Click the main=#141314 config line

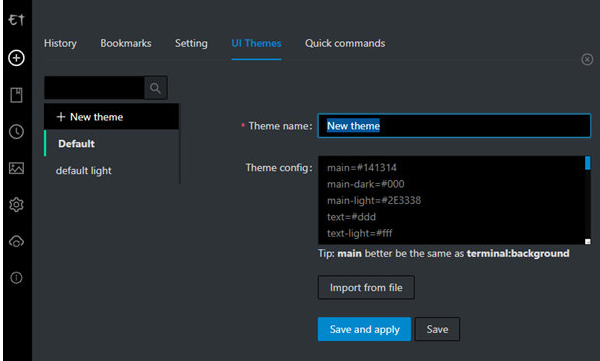[x=362, y=168]
